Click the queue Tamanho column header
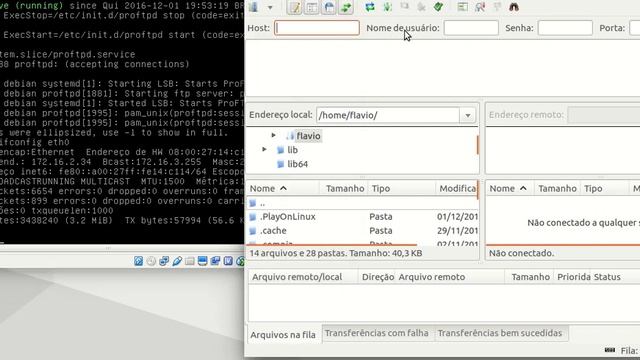Screen dimensions: 640x360 [530, 277]
